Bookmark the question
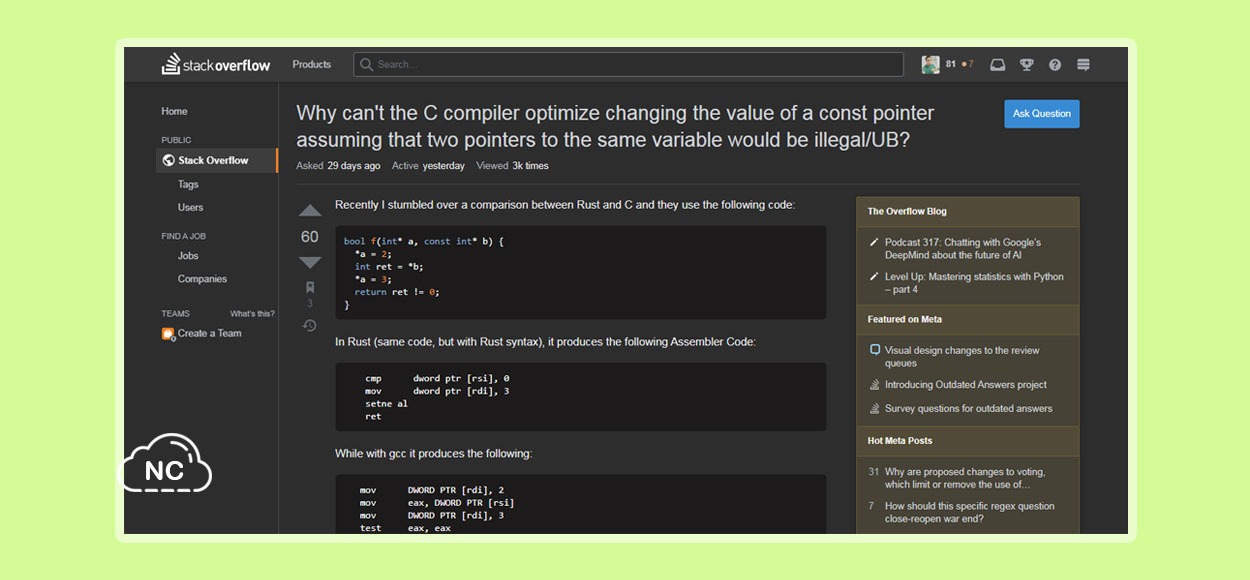Screen dimensions: 1250x580 (310, 287)
